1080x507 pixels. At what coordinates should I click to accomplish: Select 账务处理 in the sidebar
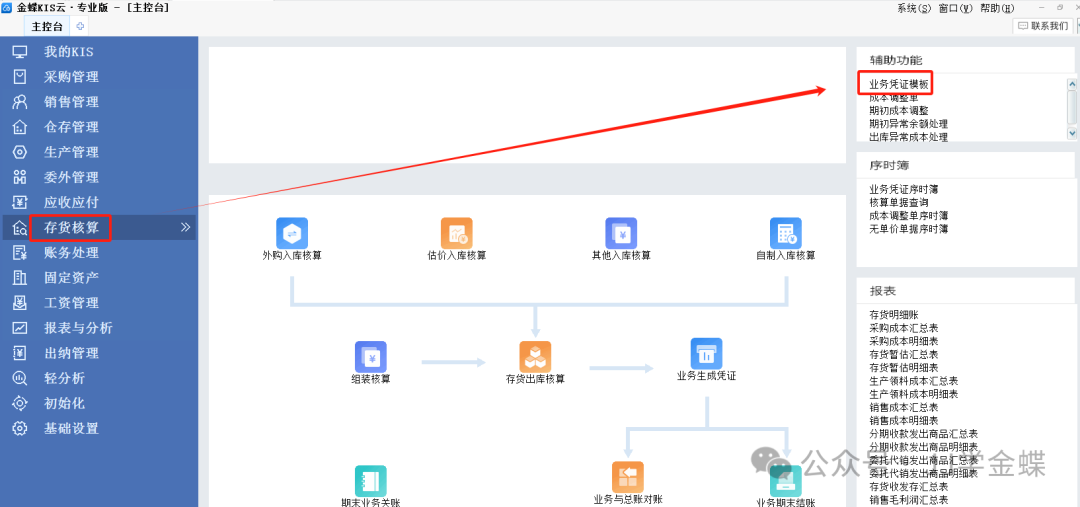point(71,252)
